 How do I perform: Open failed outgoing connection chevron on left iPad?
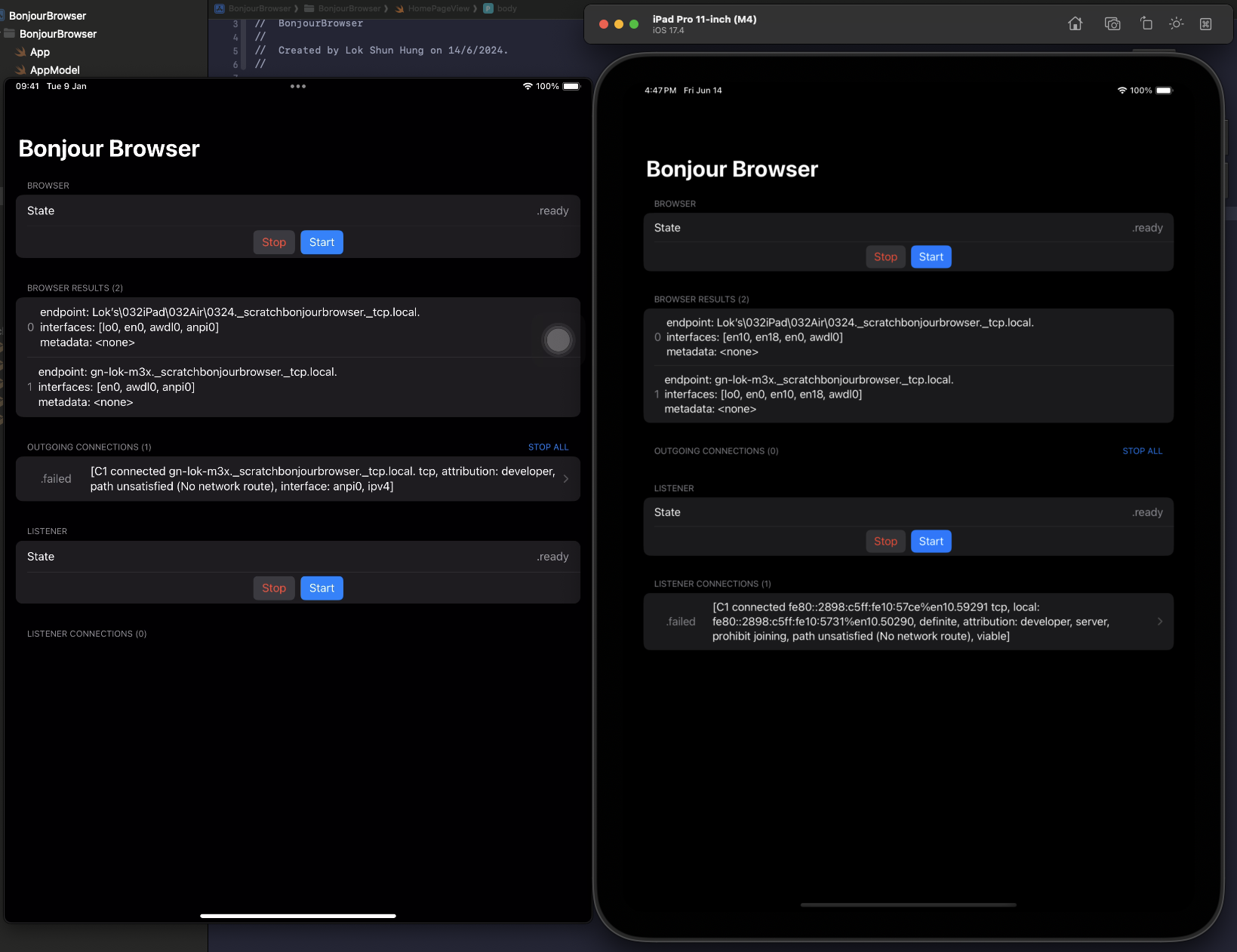point(566,479)
